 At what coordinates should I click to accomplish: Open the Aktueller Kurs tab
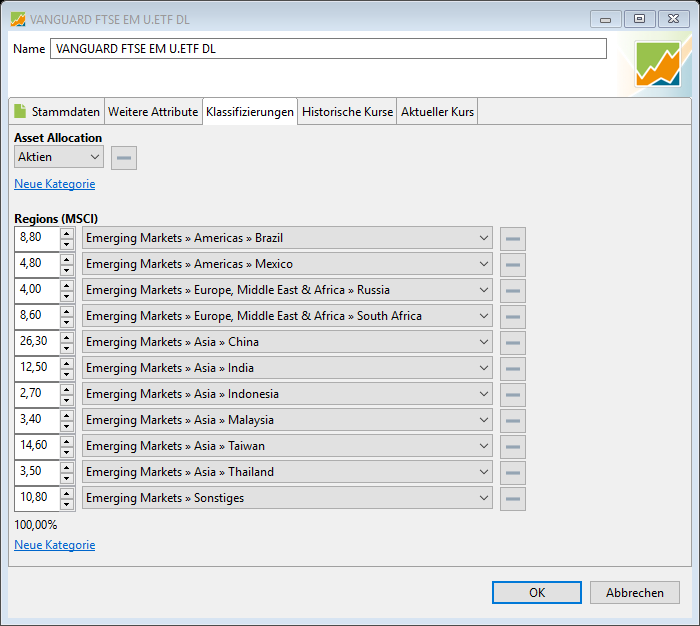[x=437, y=112]
